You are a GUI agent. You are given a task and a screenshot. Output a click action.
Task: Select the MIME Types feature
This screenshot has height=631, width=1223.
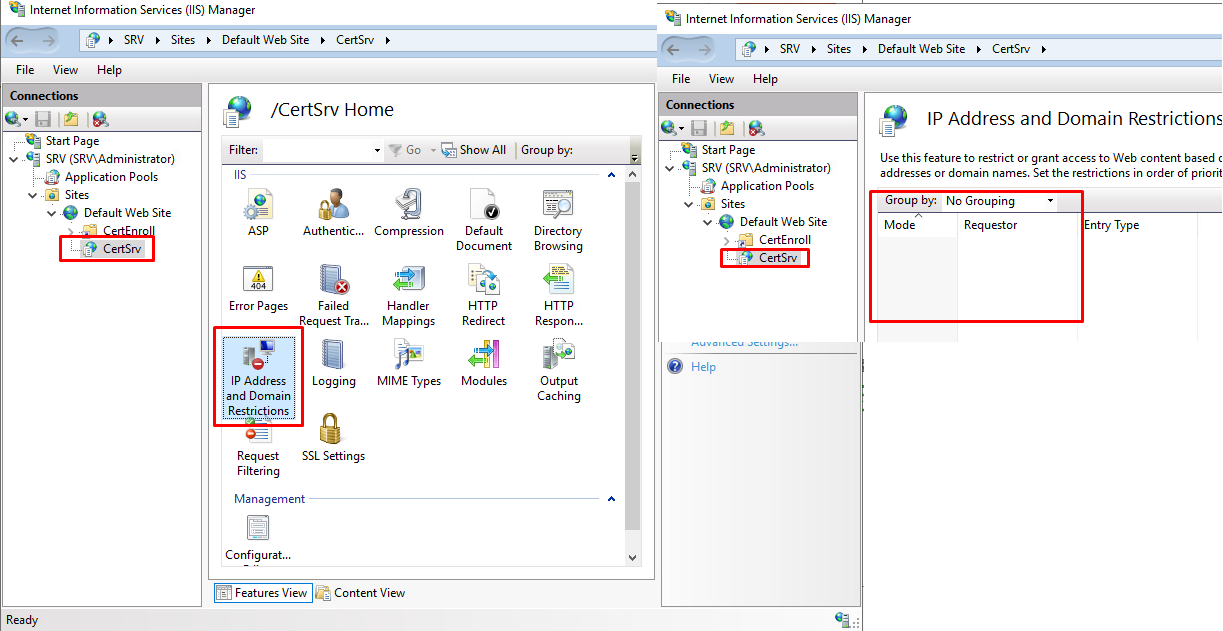pyautogui.click(x=409, y=364)
